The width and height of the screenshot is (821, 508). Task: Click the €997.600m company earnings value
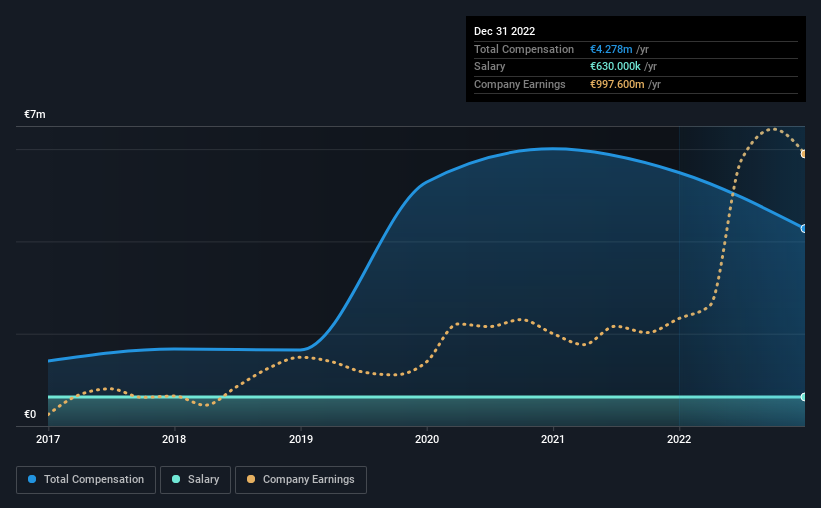[x=617, y=84]
